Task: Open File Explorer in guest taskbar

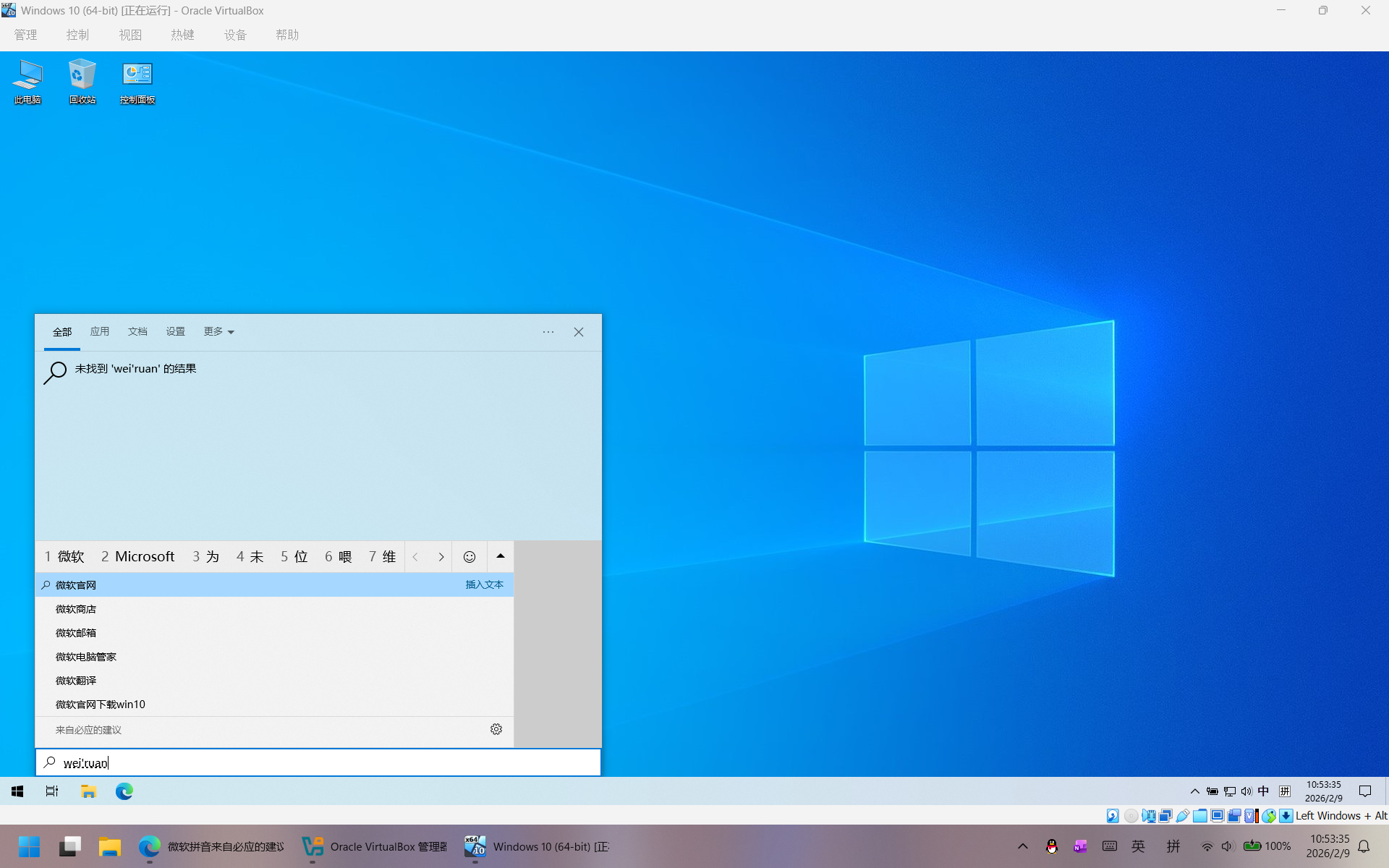Action: coord(88,791)
